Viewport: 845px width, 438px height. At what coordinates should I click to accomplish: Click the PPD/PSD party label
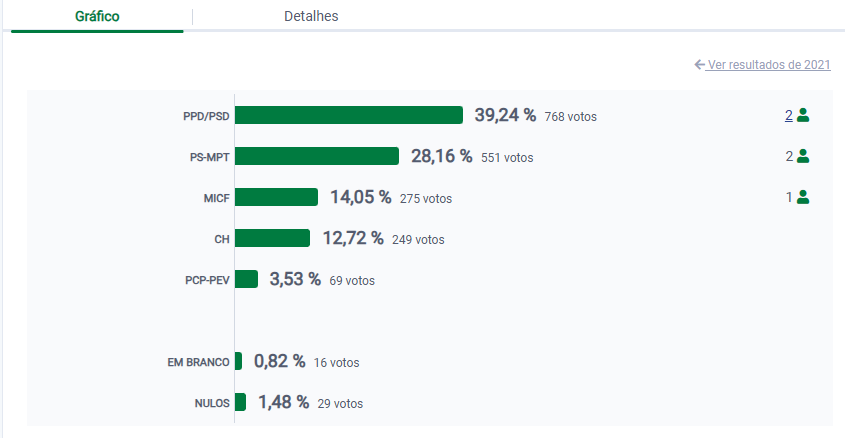[x=206, y=116]
